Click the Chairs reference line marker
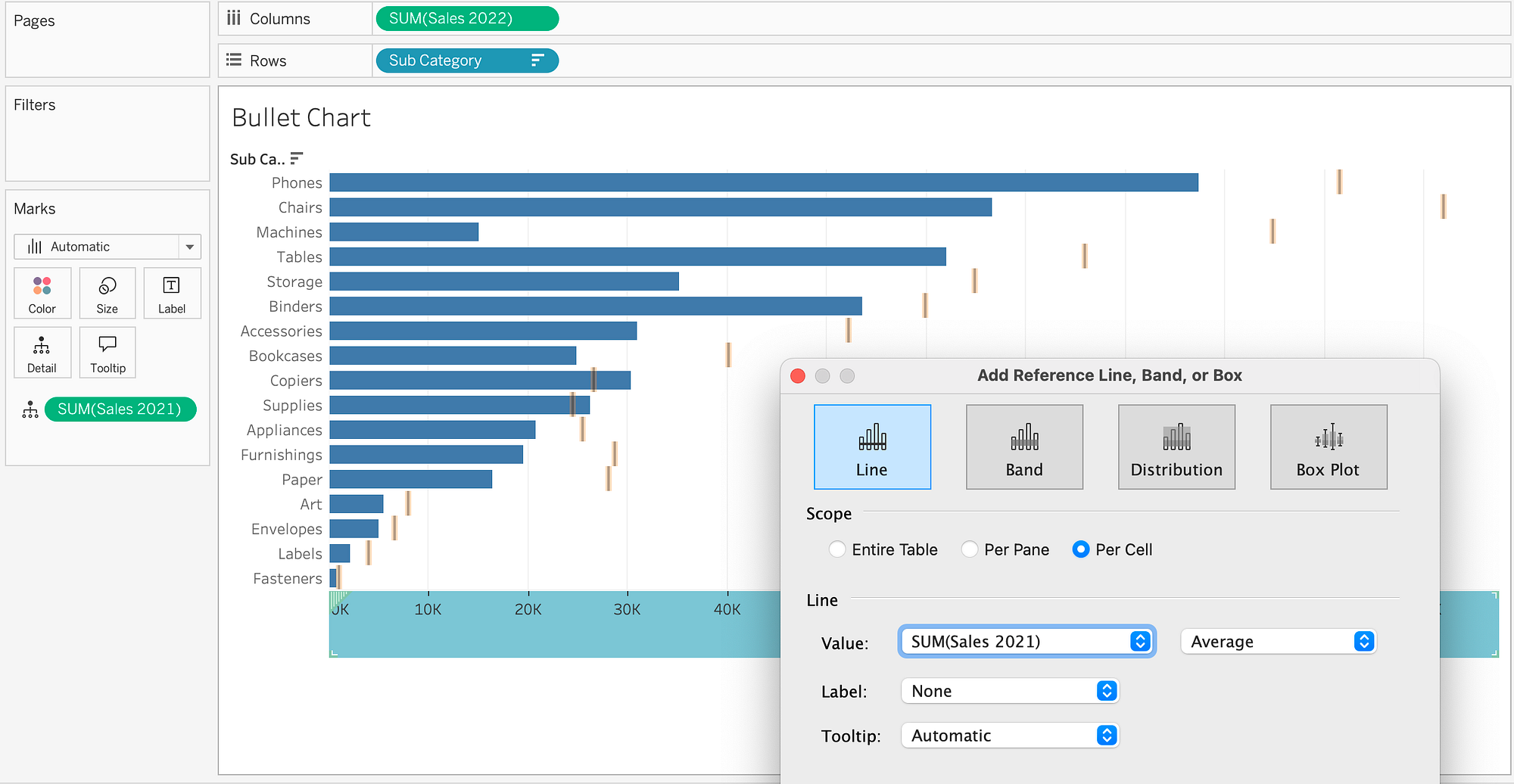The height and width of the screenshot is (784, 1514). pyautogui.click(x=1444, y=207)
